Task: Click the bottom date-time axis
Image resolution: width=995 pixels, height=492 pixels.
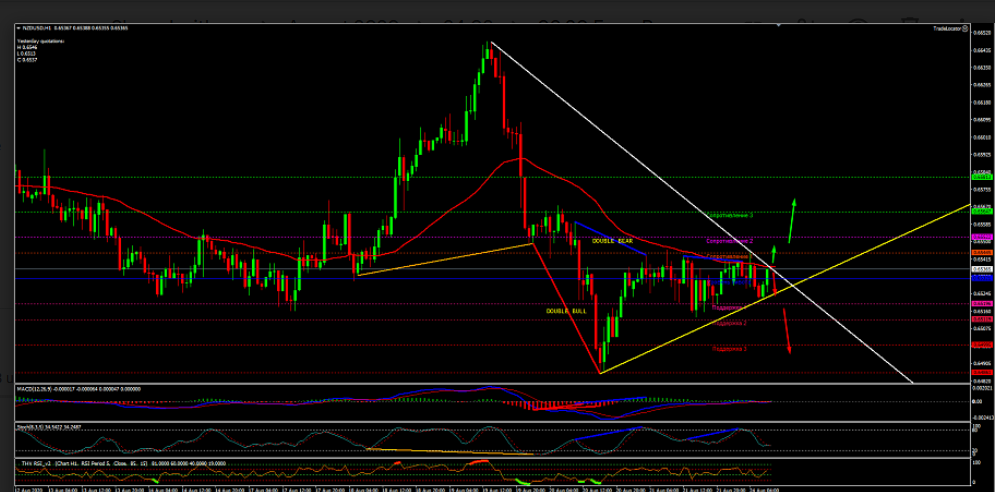Action: point(400,488)
